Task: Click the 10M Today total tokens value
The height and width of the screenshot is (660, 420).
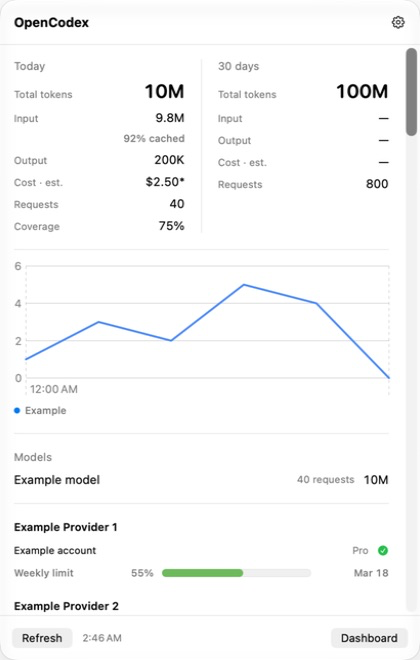Action: coord(165,91)
